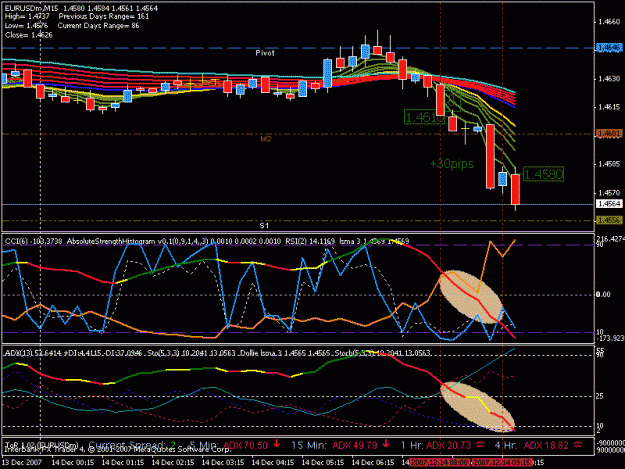Click the 216.4274 value on CCI scale
The image size is (625, 469).
[x=610, y=239]
